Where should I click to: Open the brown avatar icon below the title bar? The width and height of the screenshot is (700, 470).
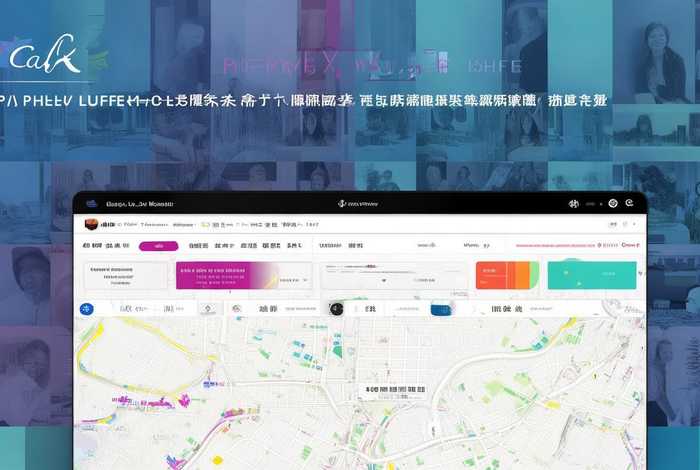pyautogui.click(x=91, y=224)
